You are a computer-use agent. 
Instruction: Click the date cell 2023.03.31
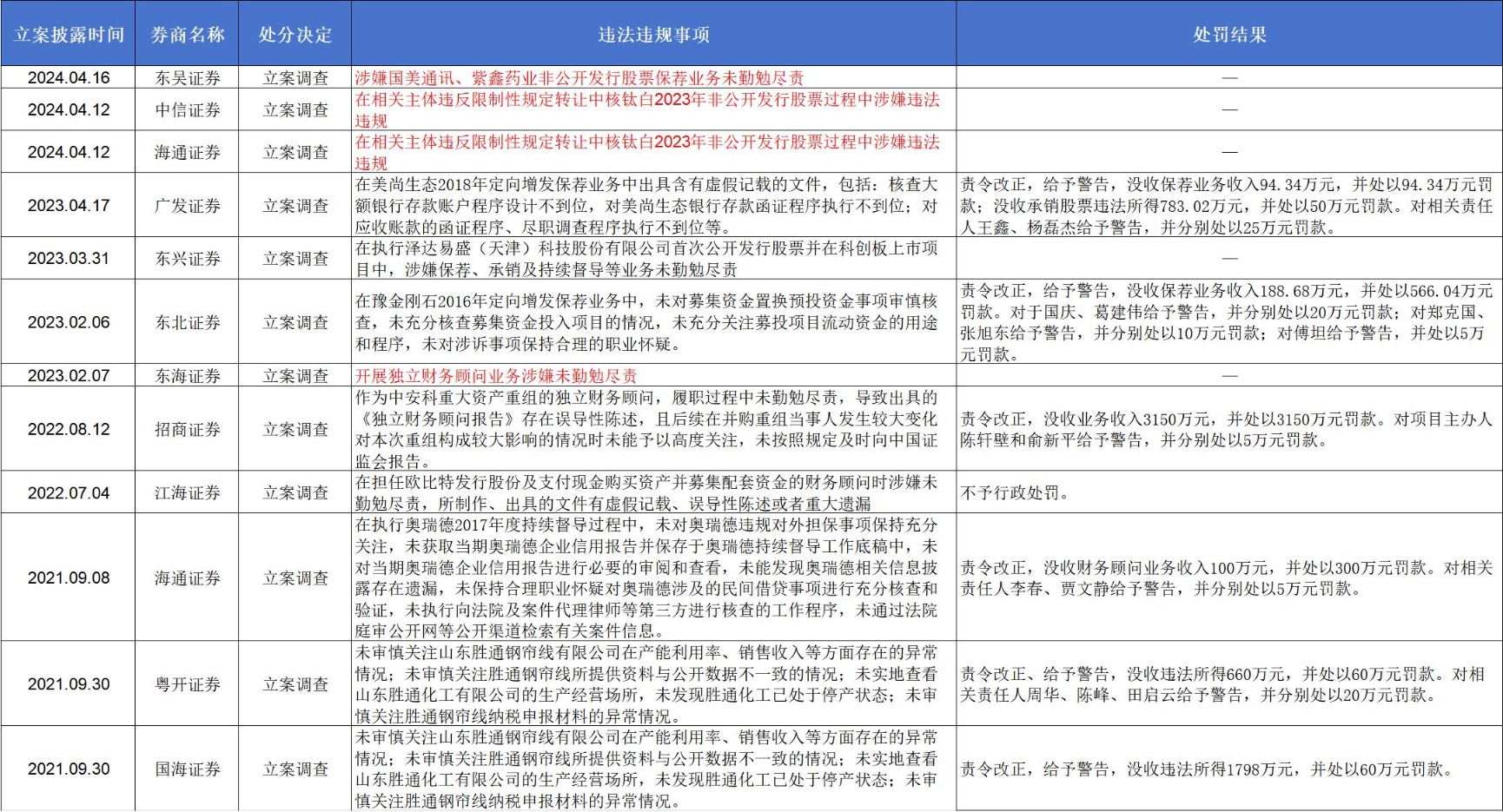[68, 258]
